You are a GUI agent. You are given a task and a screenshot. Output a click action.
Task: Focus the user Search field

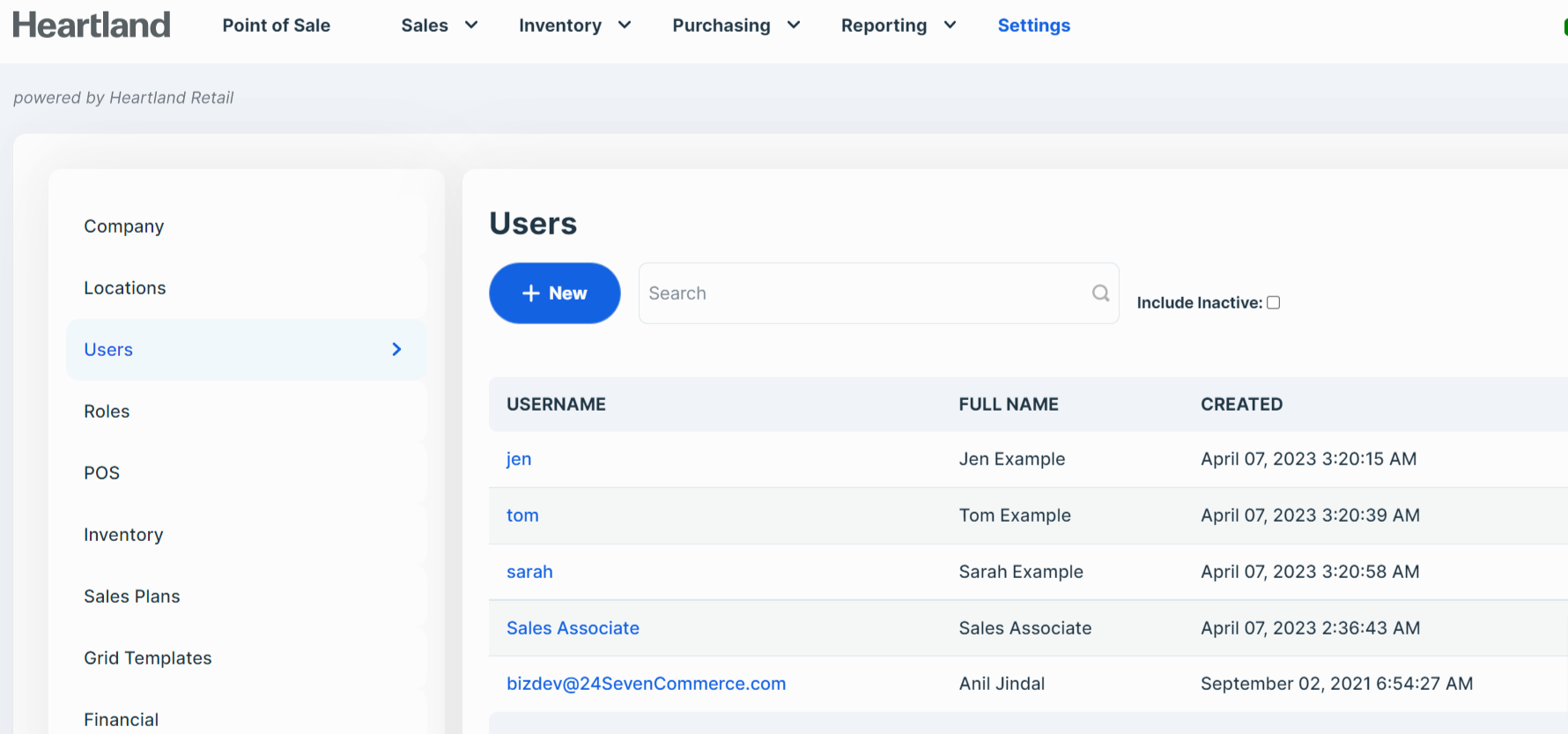878,293
